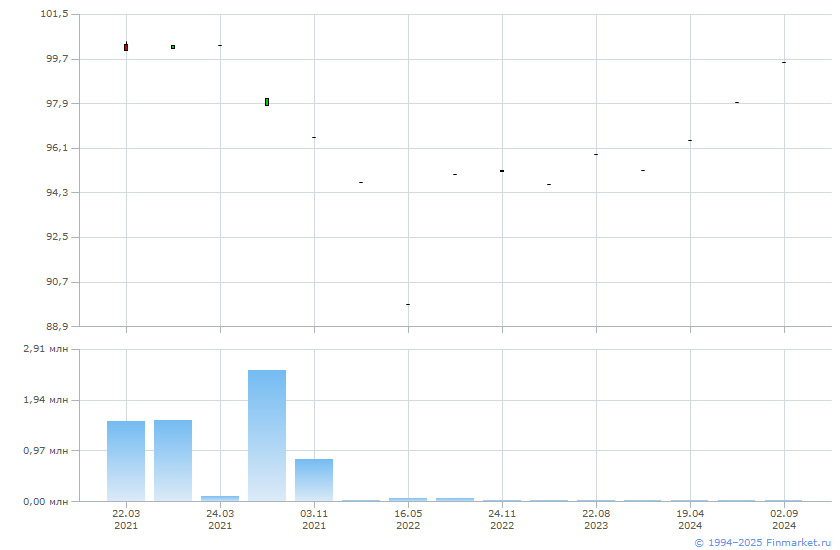Click the 24.03 2021 date label
The image size is (840, 550).
pyautogui.click(x=220, y=519)
